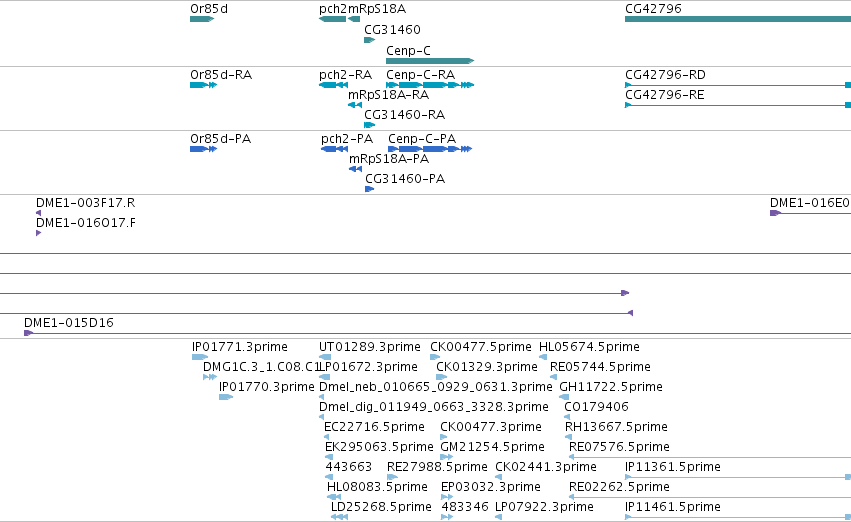This screenshot has height=522, width=851.
Task: Click the DME1-003F17.R clone end
Action: (x=39, y=213)
